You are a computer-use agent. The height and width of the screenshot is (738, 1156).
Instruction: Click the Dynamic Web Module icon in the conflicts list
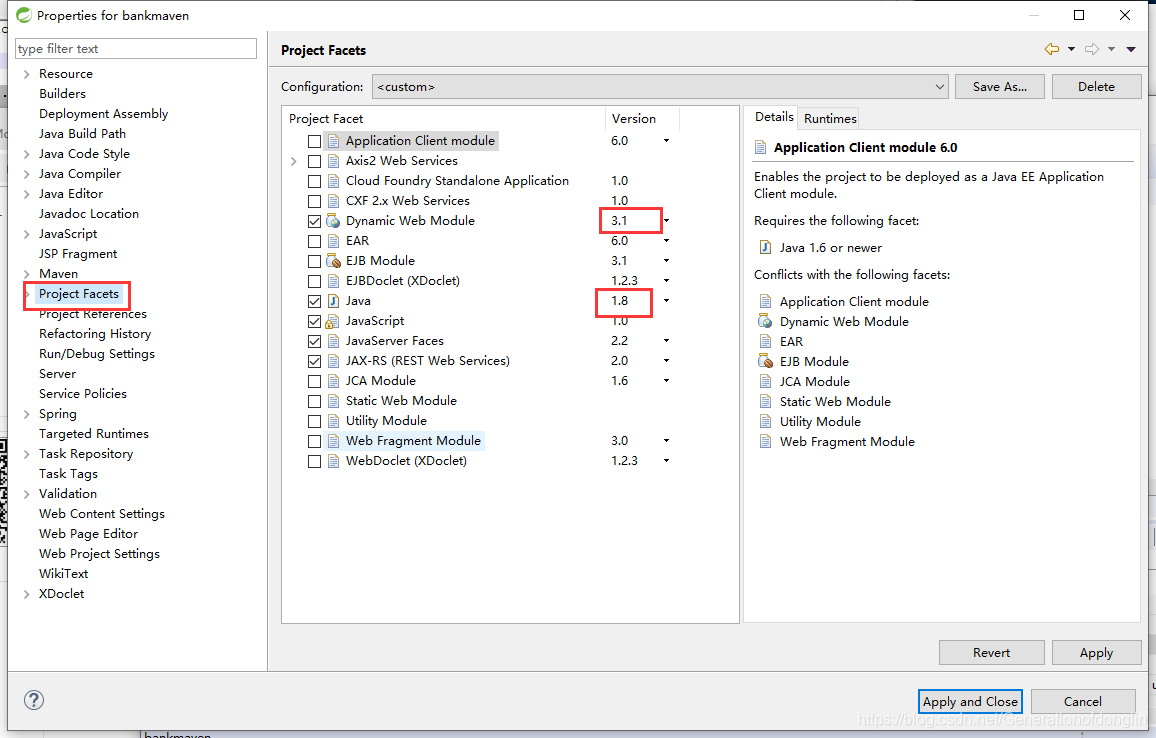tap(765, 321)
